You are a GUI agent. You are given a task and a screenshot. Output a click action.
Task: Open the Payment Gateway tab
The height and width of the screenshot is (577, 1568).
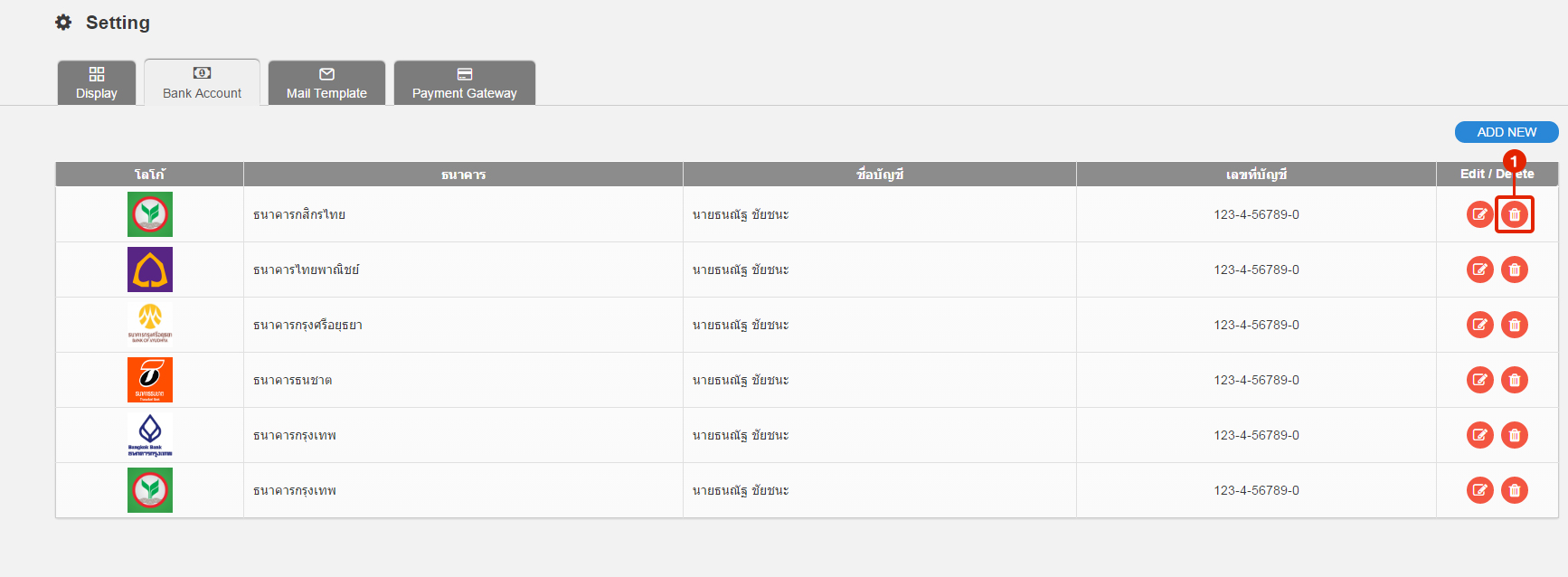click(465, 83)
